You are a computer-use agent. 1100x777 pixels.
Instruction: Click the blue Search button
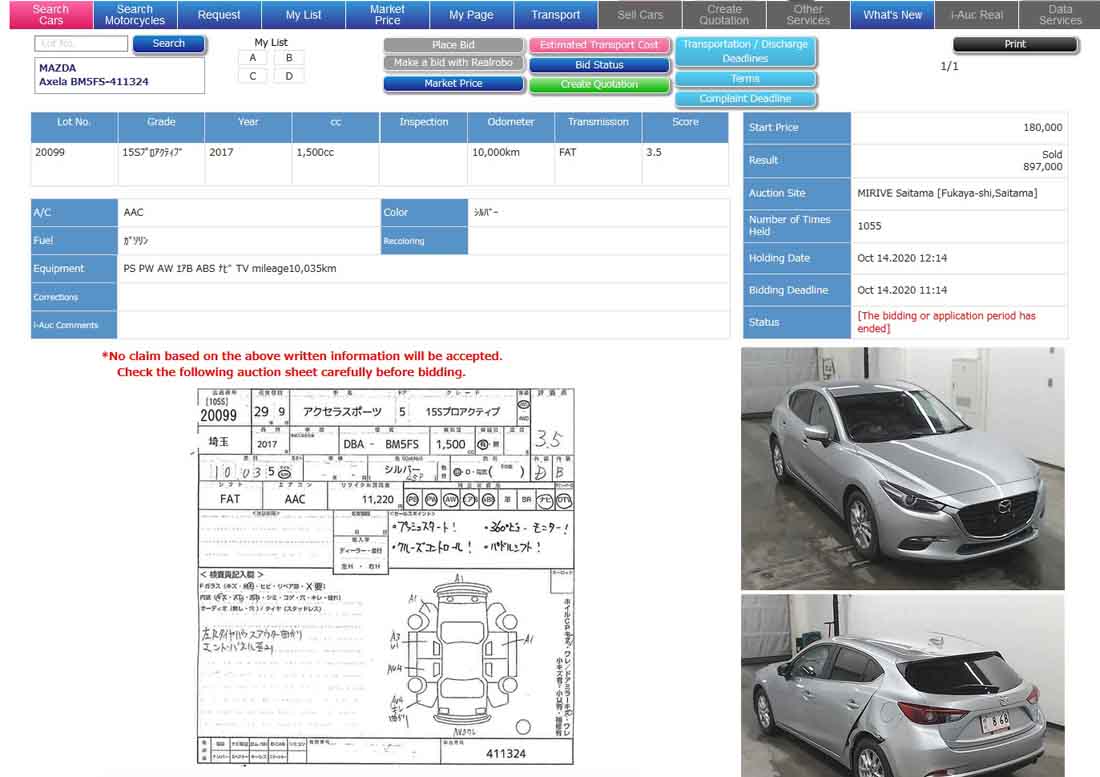169,43
